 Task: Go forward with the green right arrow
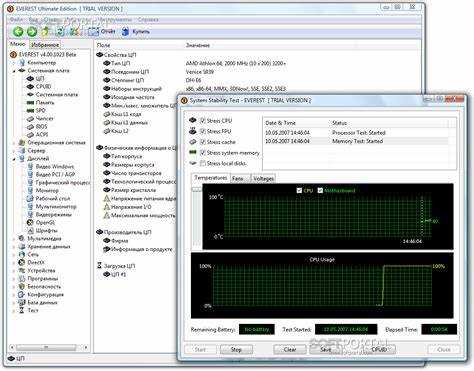click(x=32, y=32)
